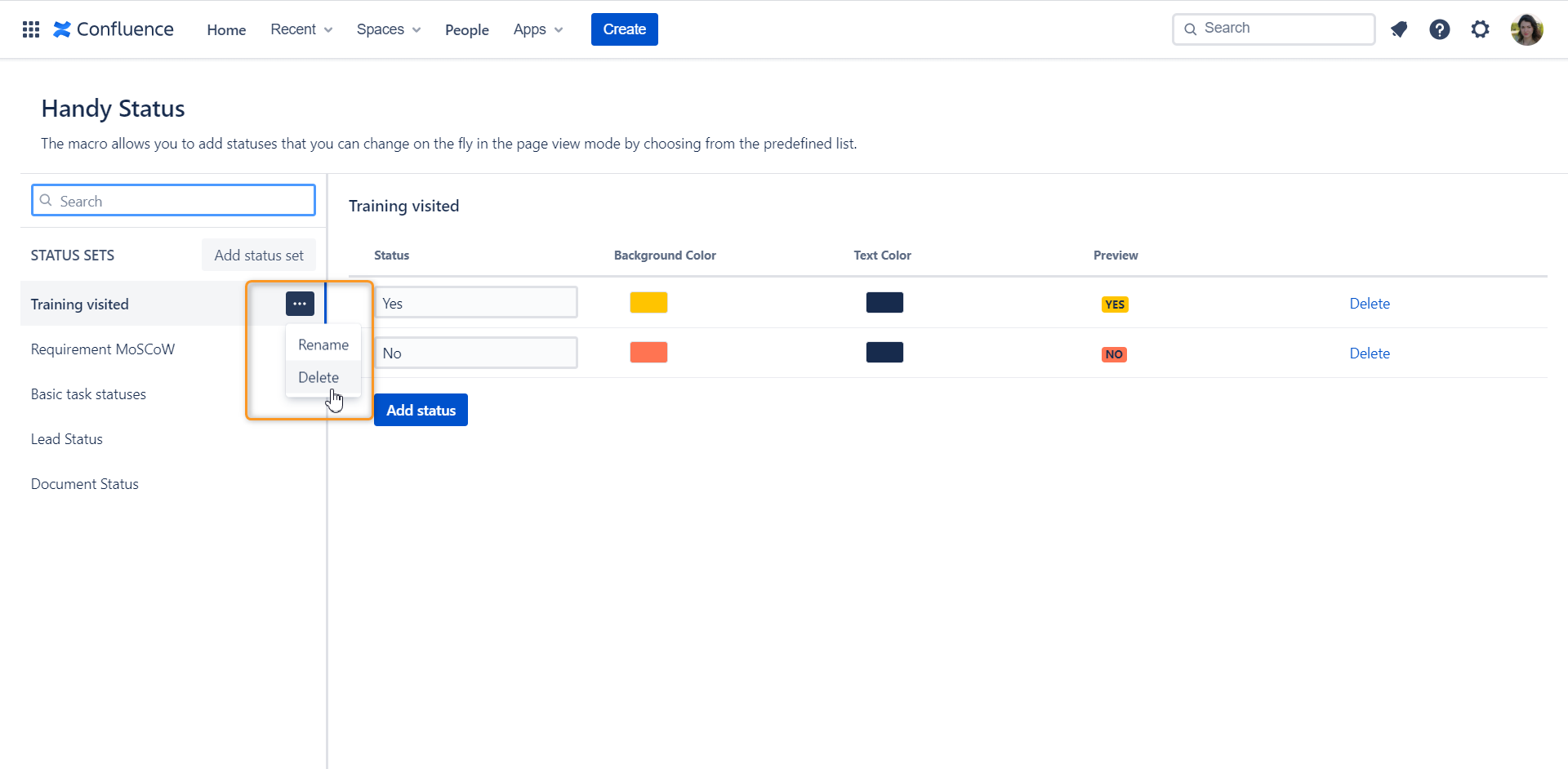The image size is (1568, 769).
Task: Choose Delete from the context menu
Action: click(318, 376)
